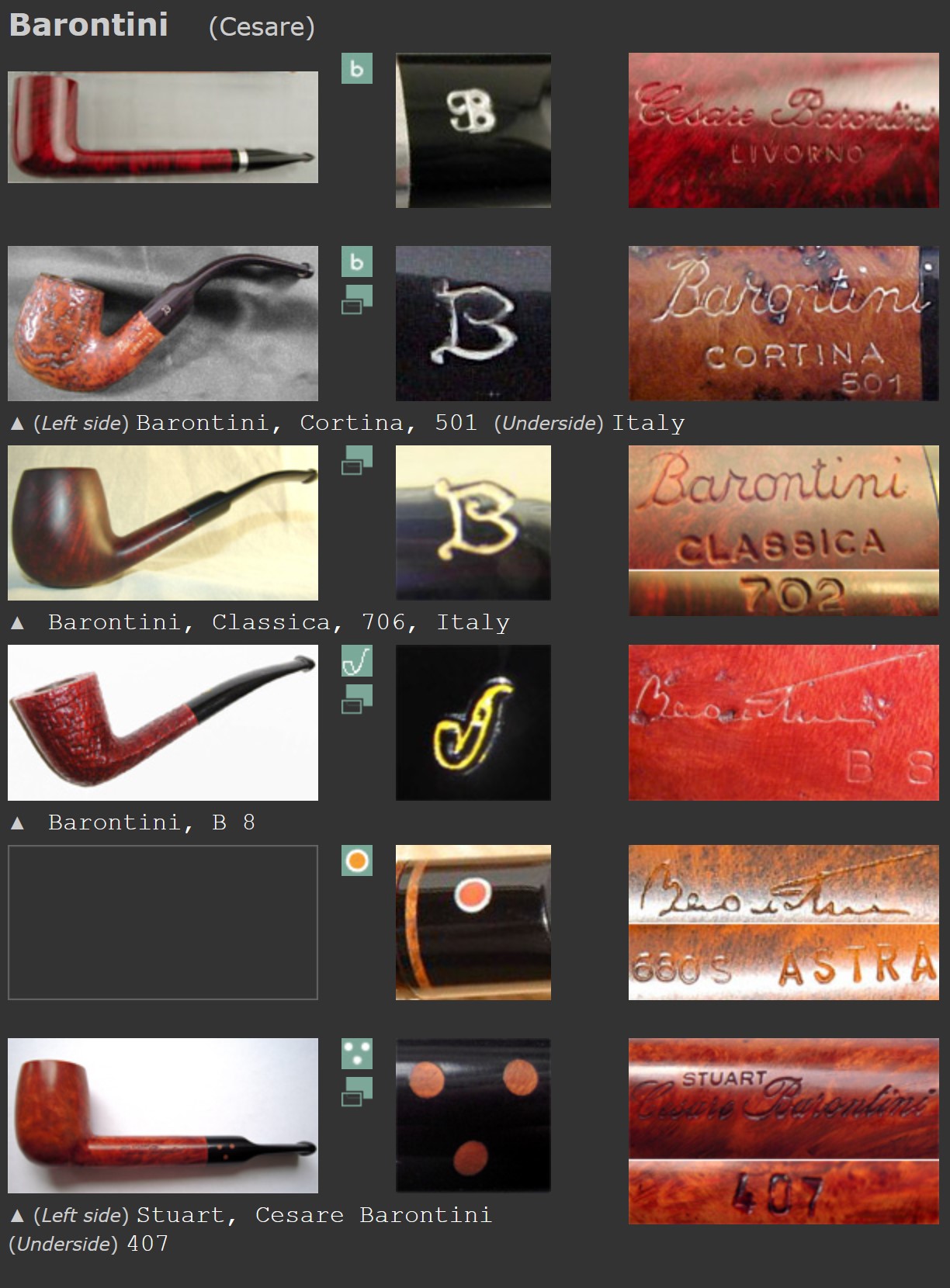This screenshot has width=950, height=1288.
Task: View the yellow pipe logo stem image
Action: [473, 722]
